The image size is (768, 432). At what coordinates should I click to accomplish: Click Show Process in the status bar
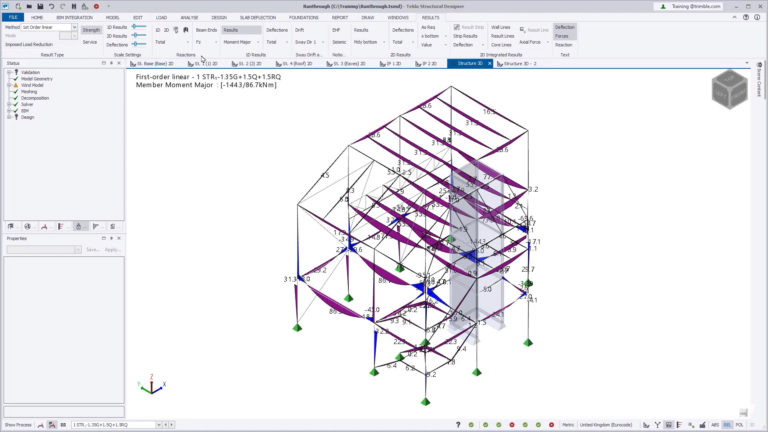point(18,425)
